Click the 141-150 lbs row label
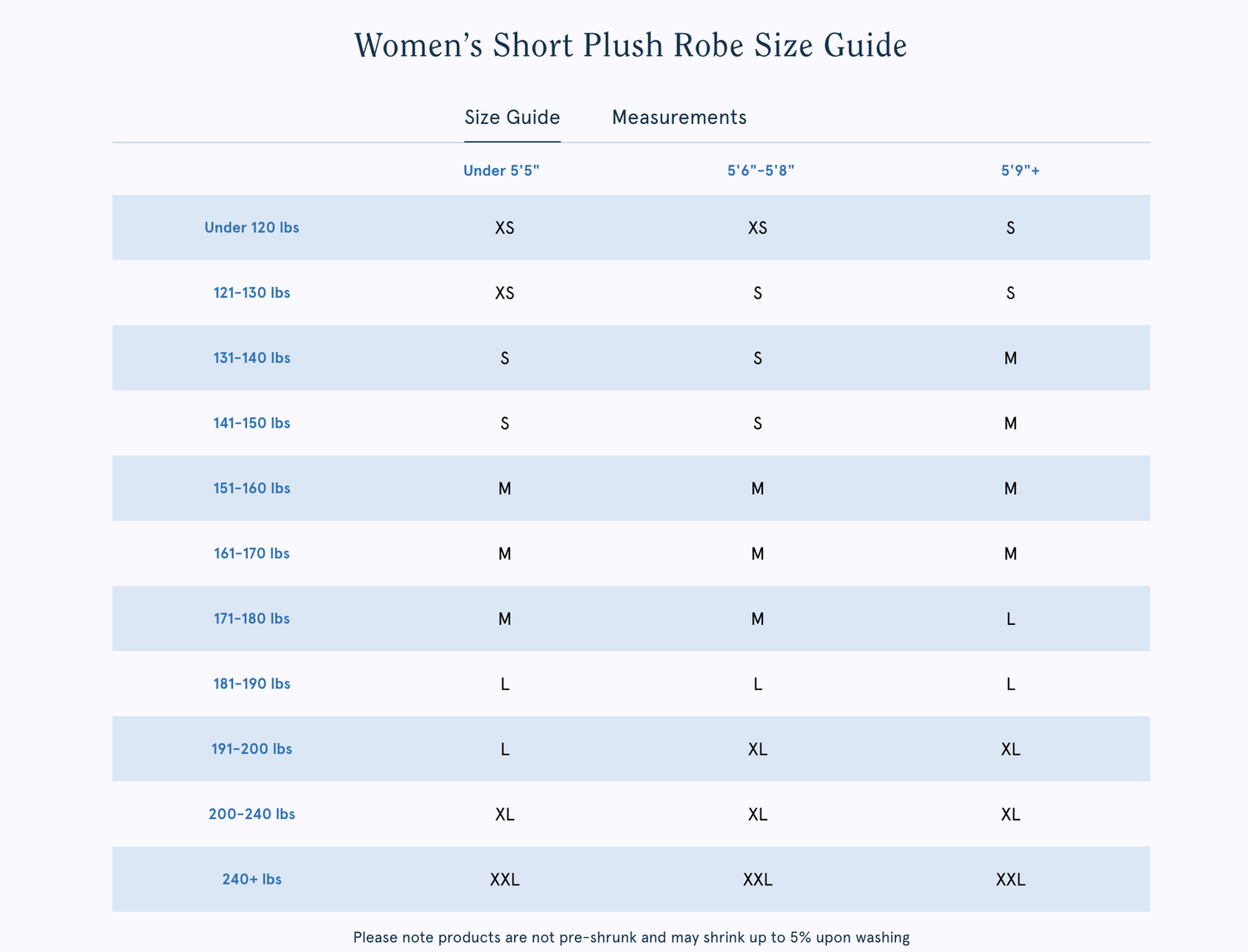Image resolution: width=1248 pixels, height=952 pixels. tap(251, 423)
